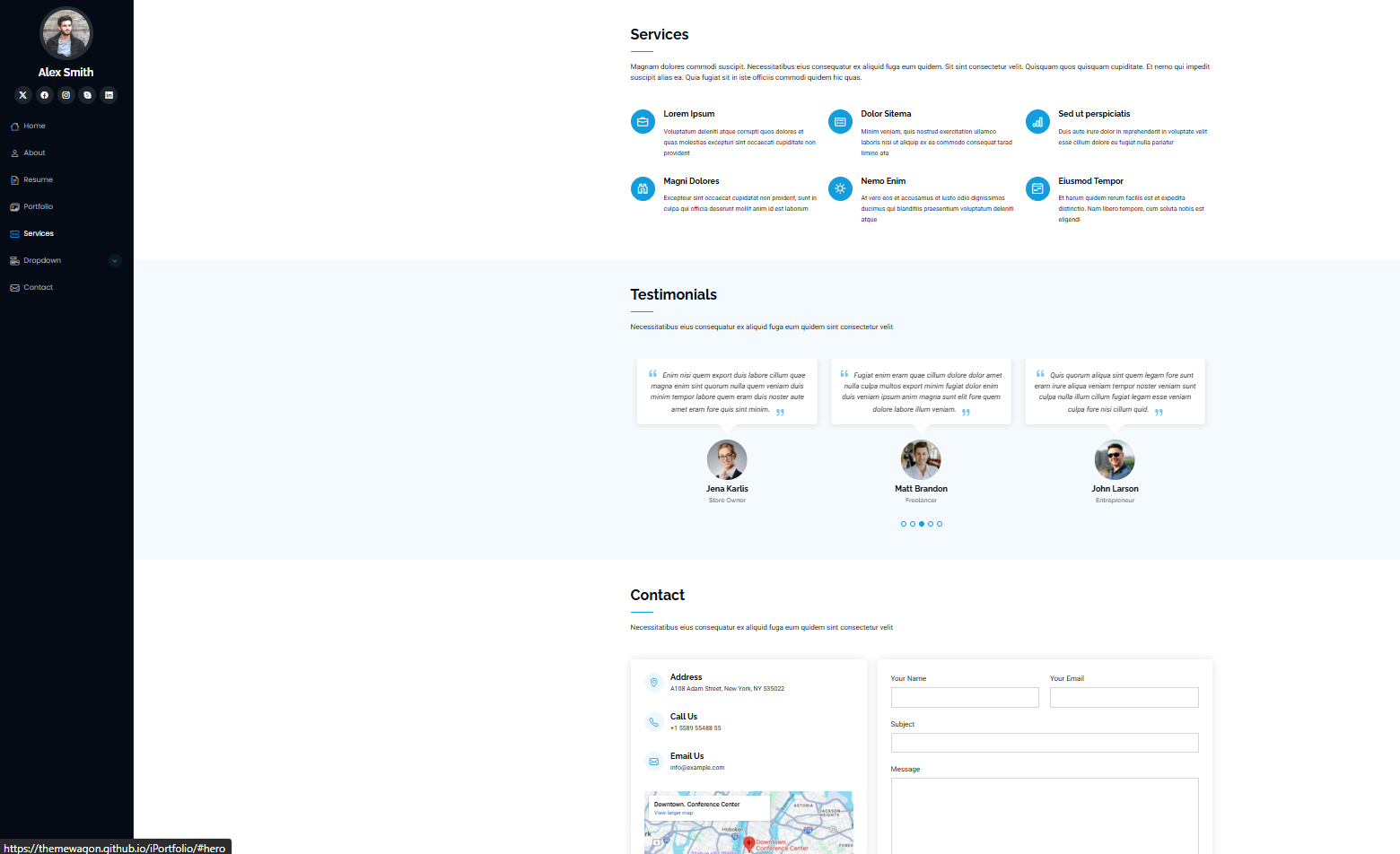Select the last testimonial pagination dot
Viewport: 1400px width, 854px height.
(x=940, y=524)
